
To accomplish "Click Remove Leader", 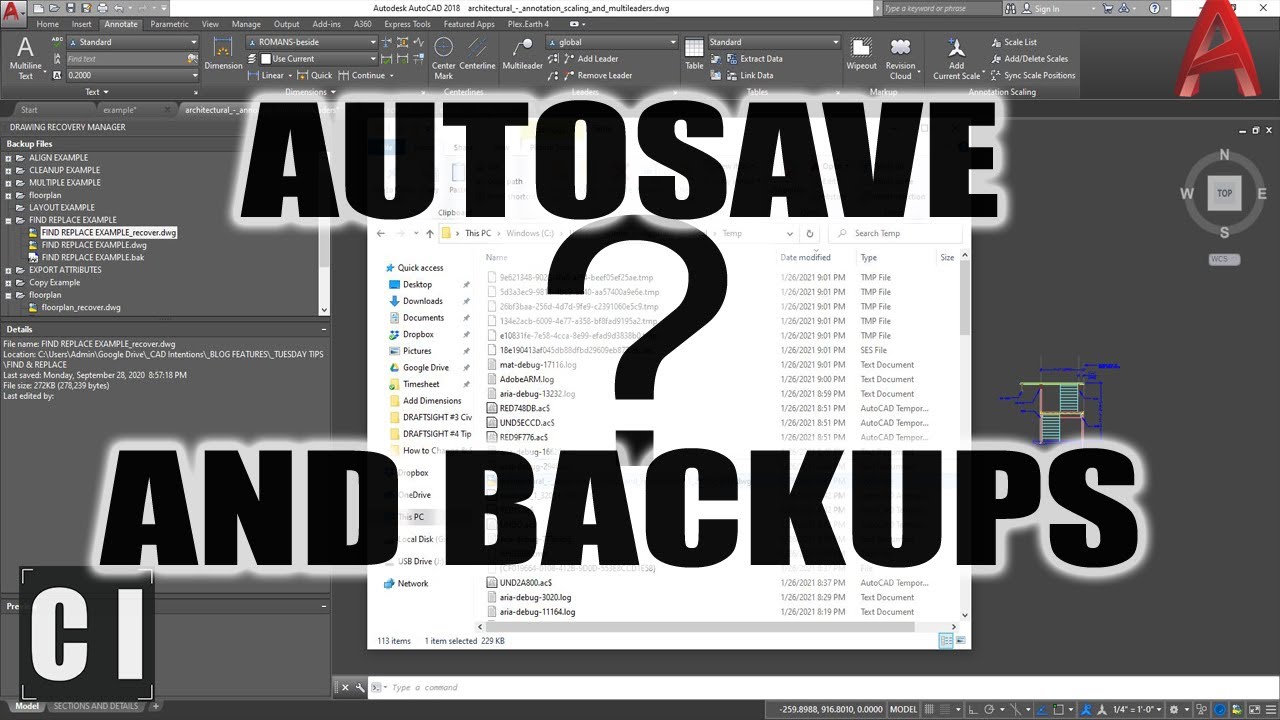I will [597, 75].
